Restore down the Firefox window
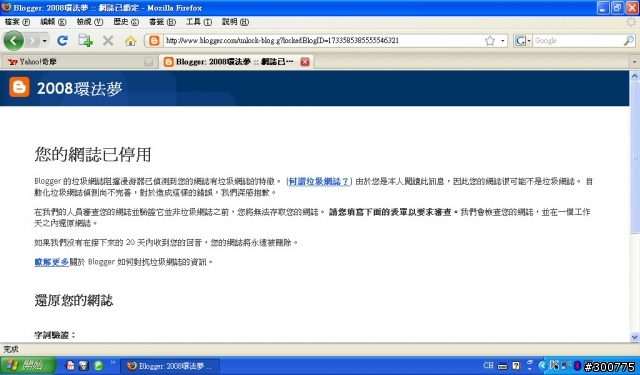Screen dimensions: 640x375 coord(618,8)
